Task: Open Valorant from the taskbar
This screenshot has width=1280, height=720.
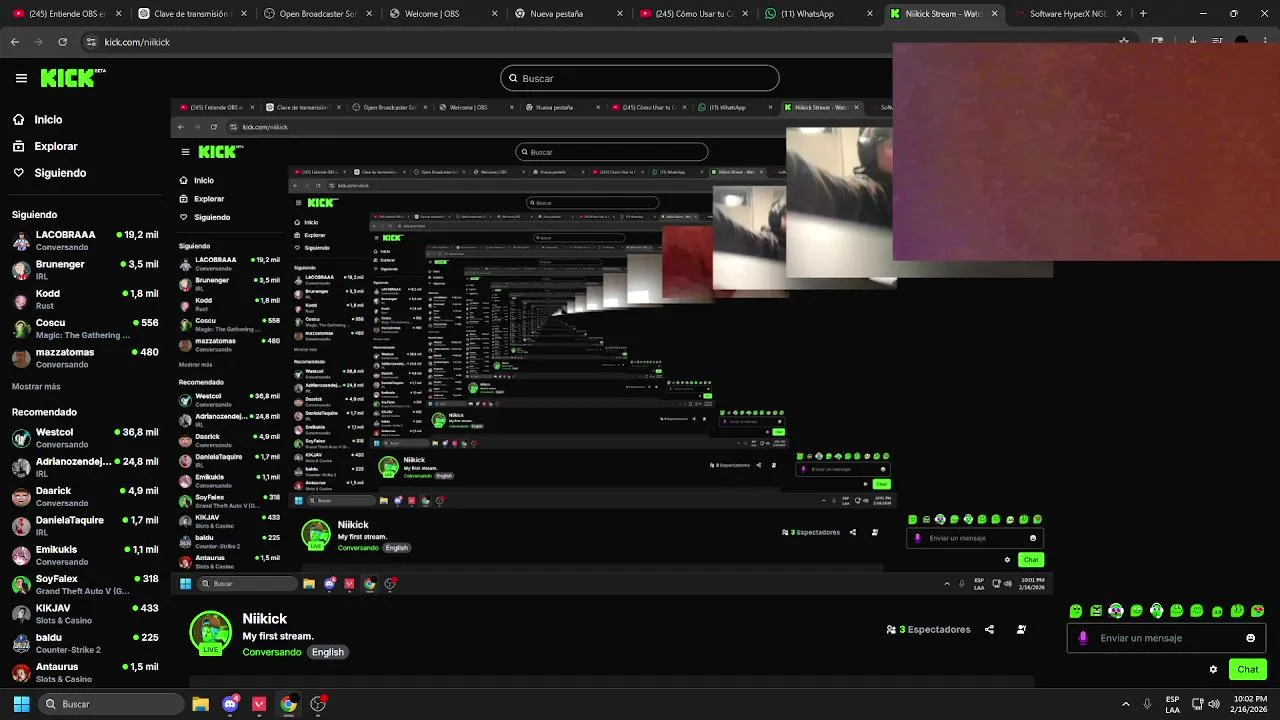Action: pos(259,704)
